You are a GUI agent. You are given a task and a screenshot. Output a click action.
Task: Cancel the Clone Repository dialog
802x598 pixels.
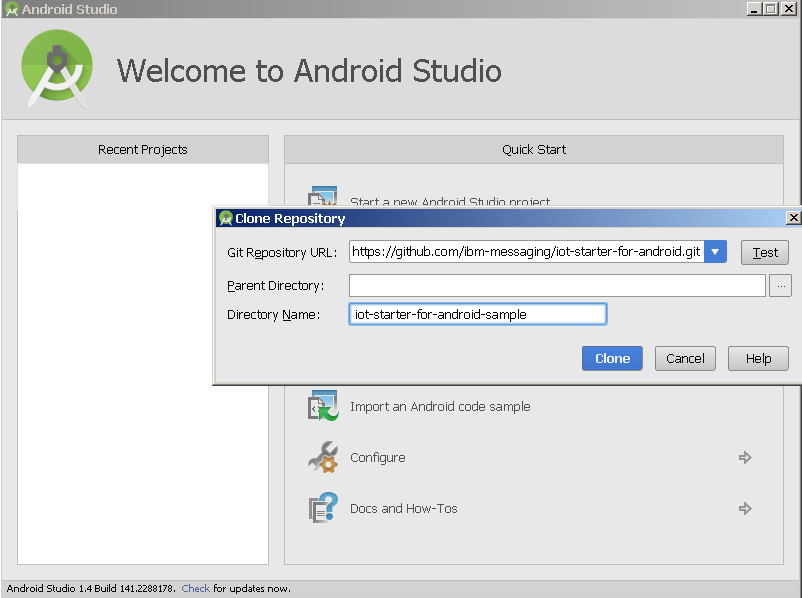(685, 358)
